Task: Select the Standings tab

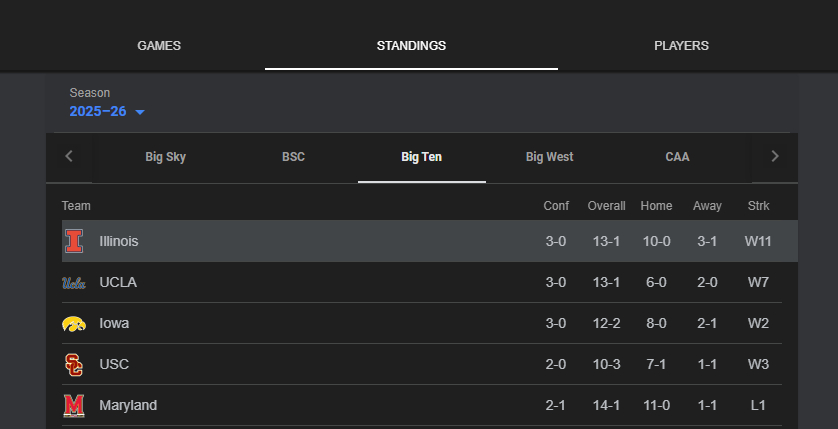Action: point(411,46)
